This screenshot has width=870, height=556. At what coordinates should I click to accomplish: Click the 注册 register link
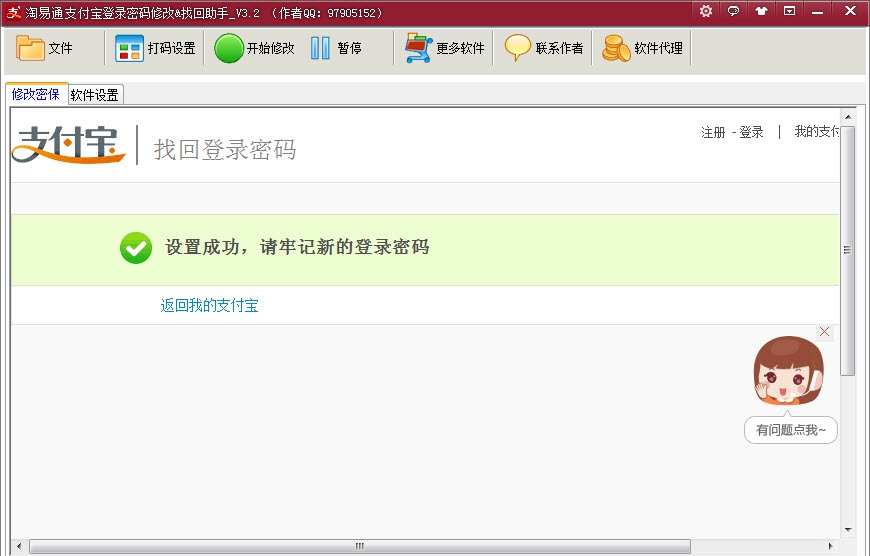713,132
